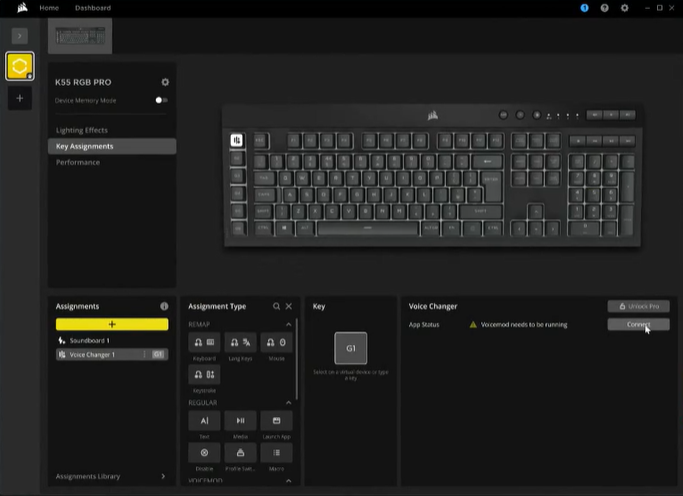Open iCUE global settings gear
The image size is (683, 496).
point(625,8)
